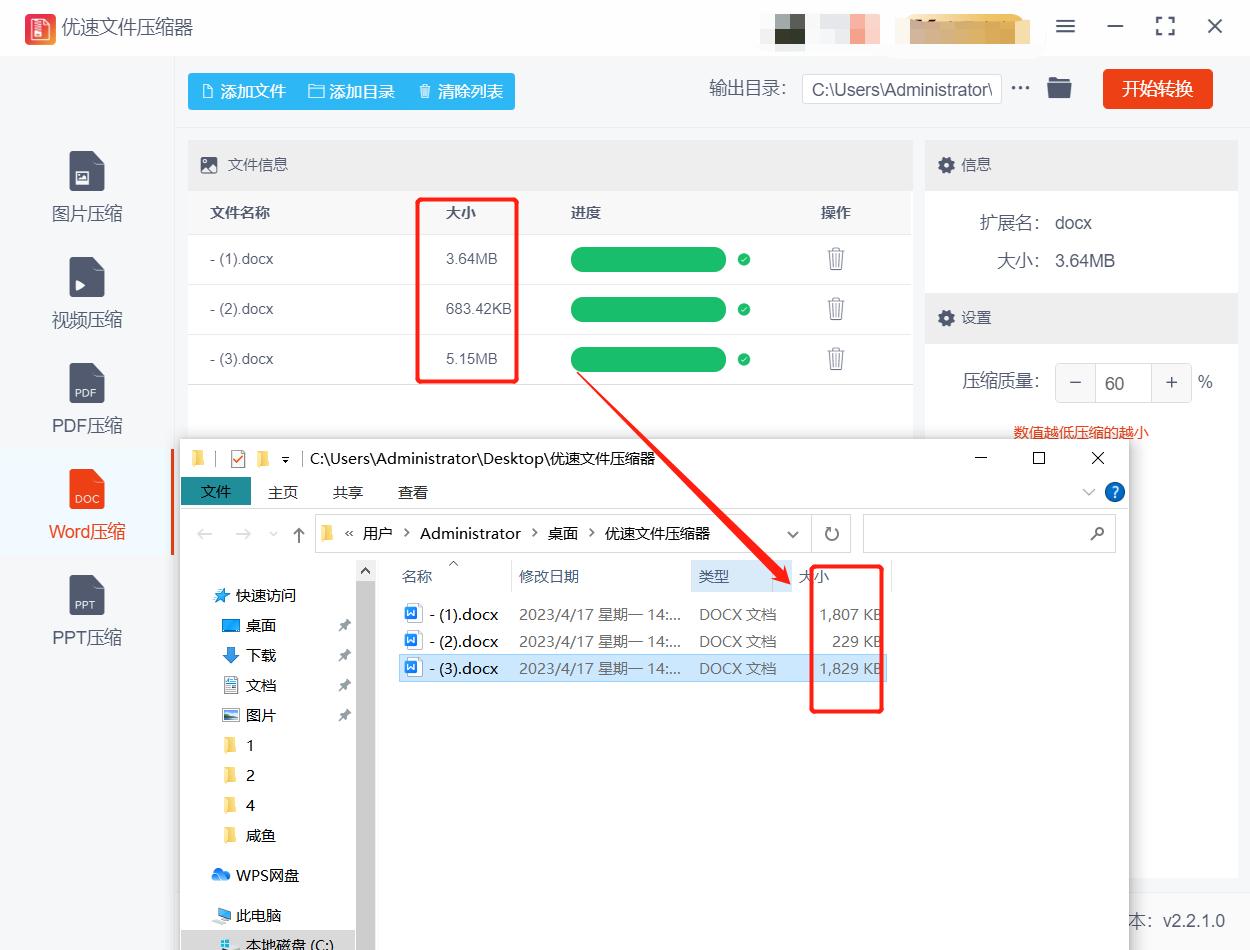The image size is (1250, 950).
Task: Switch to 视频压缩 mode
Action: coord(86,293)
